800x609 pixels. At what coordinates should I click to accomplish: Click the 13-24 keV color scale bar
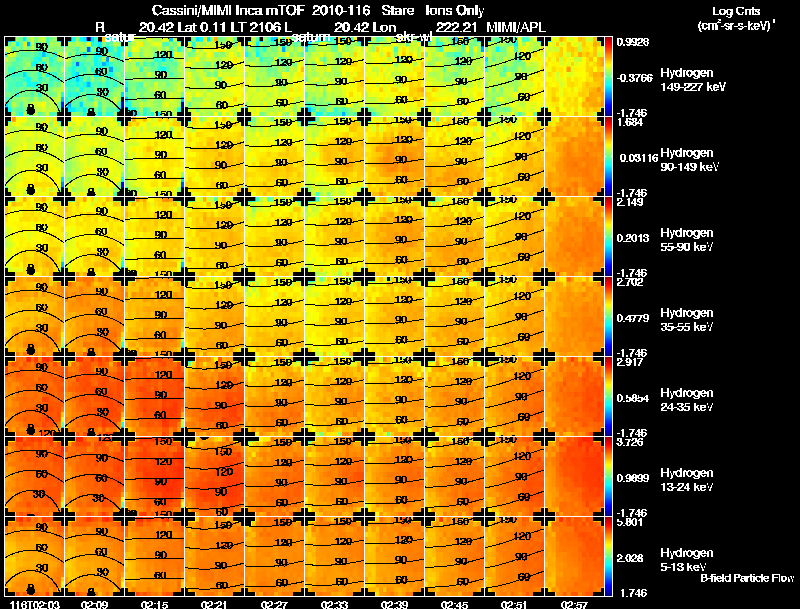tap(608, 477)
